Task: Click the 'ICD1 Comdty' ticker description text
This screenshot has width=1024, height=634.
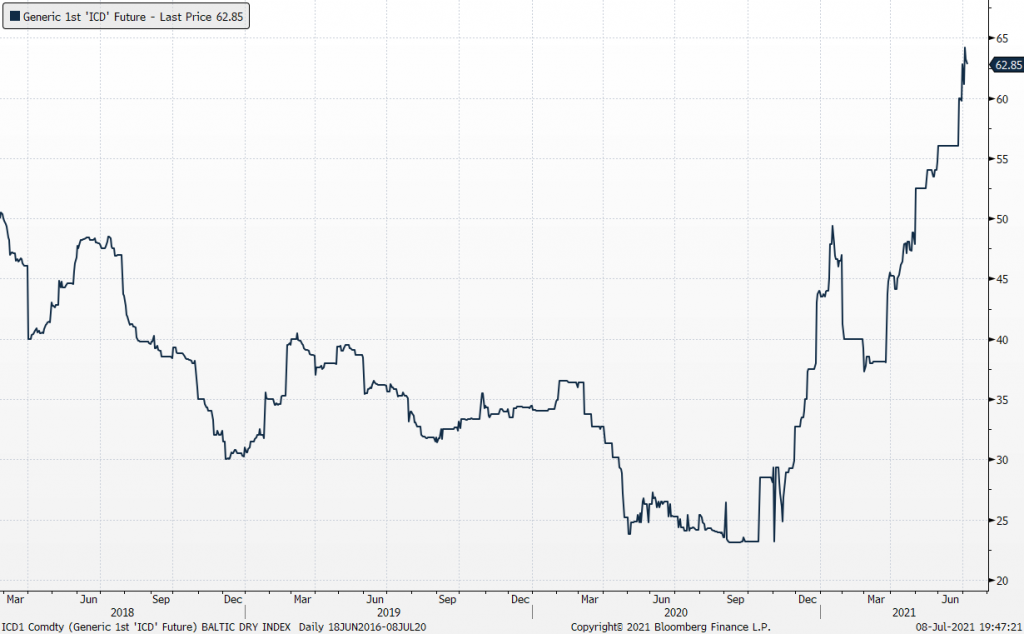Action: (146, 627)
